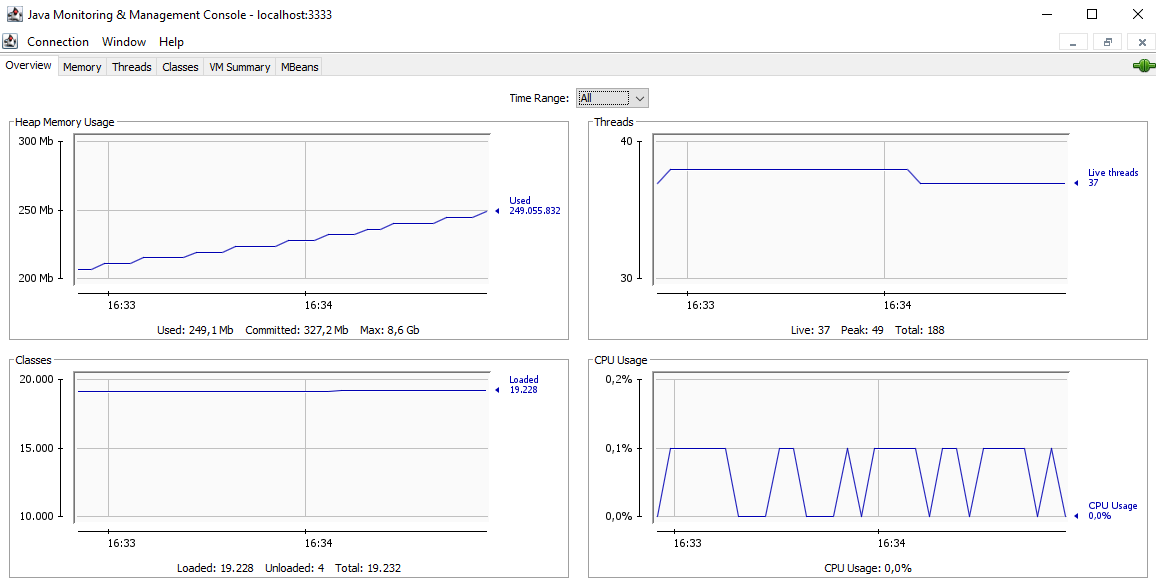Click the 300 Mb axis label
1157x587 pixels.
coord(35,142)
